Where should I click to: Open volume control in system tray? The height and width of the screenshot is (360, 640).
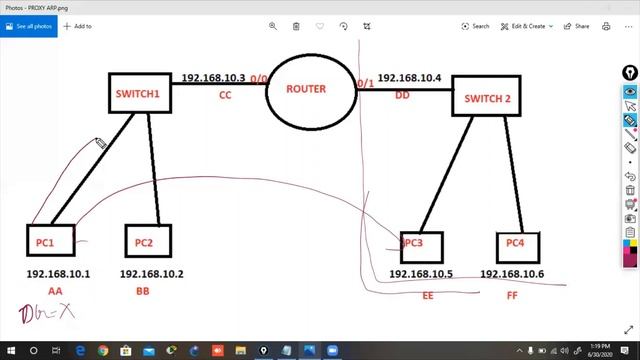pyautogui.click(x=565, y=351)
